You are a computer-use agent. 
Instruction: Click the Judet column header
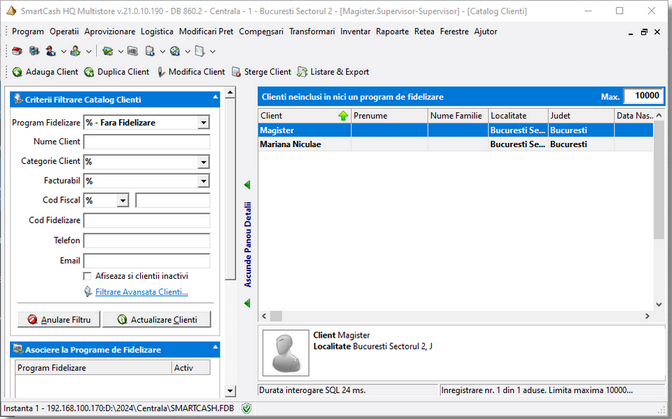point(581,116)
